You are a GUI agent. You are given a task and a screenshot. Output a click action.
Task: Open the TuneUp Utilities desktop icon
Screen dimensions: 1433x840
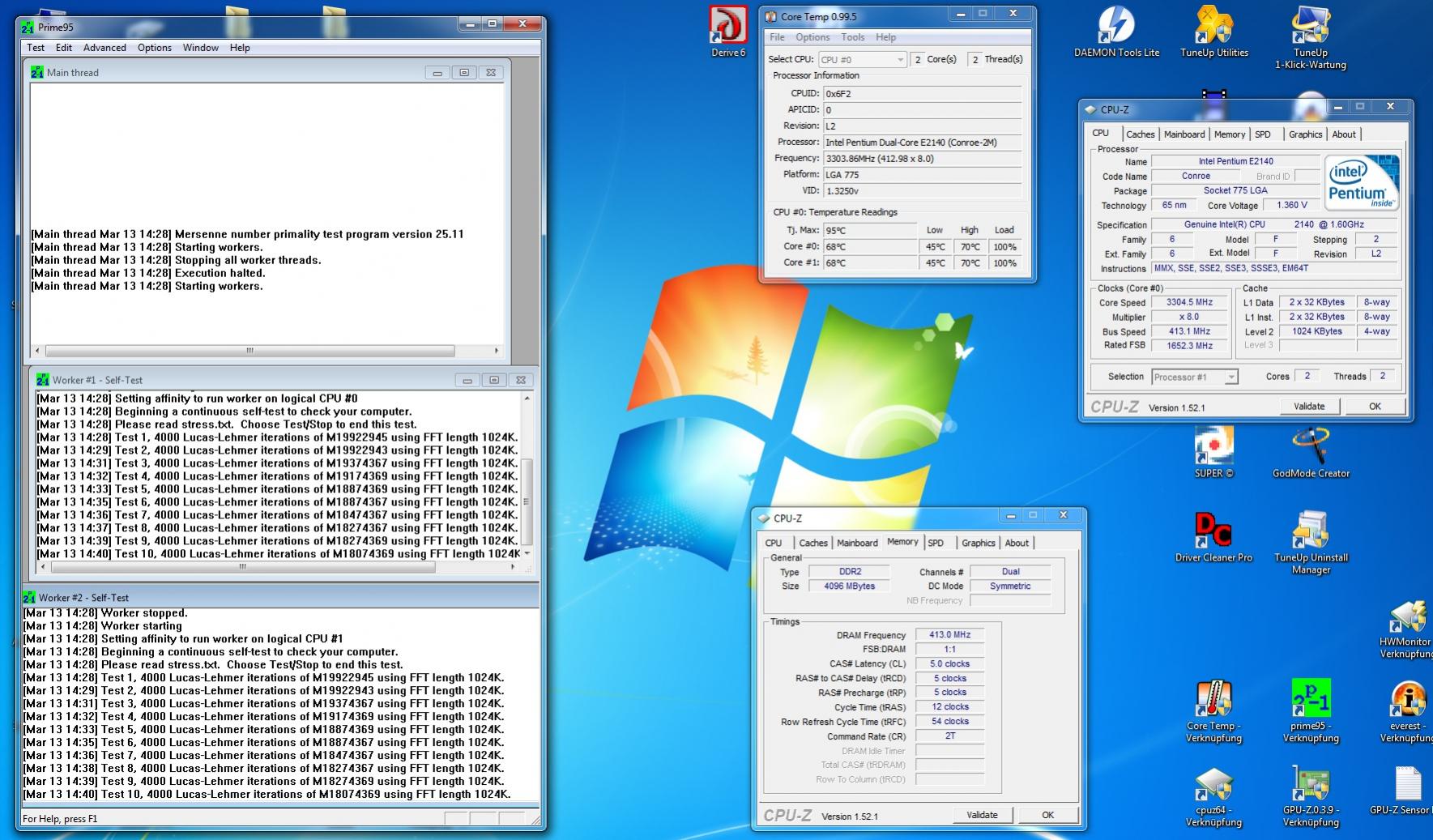pyautogui.click(x=1213, y=32)
